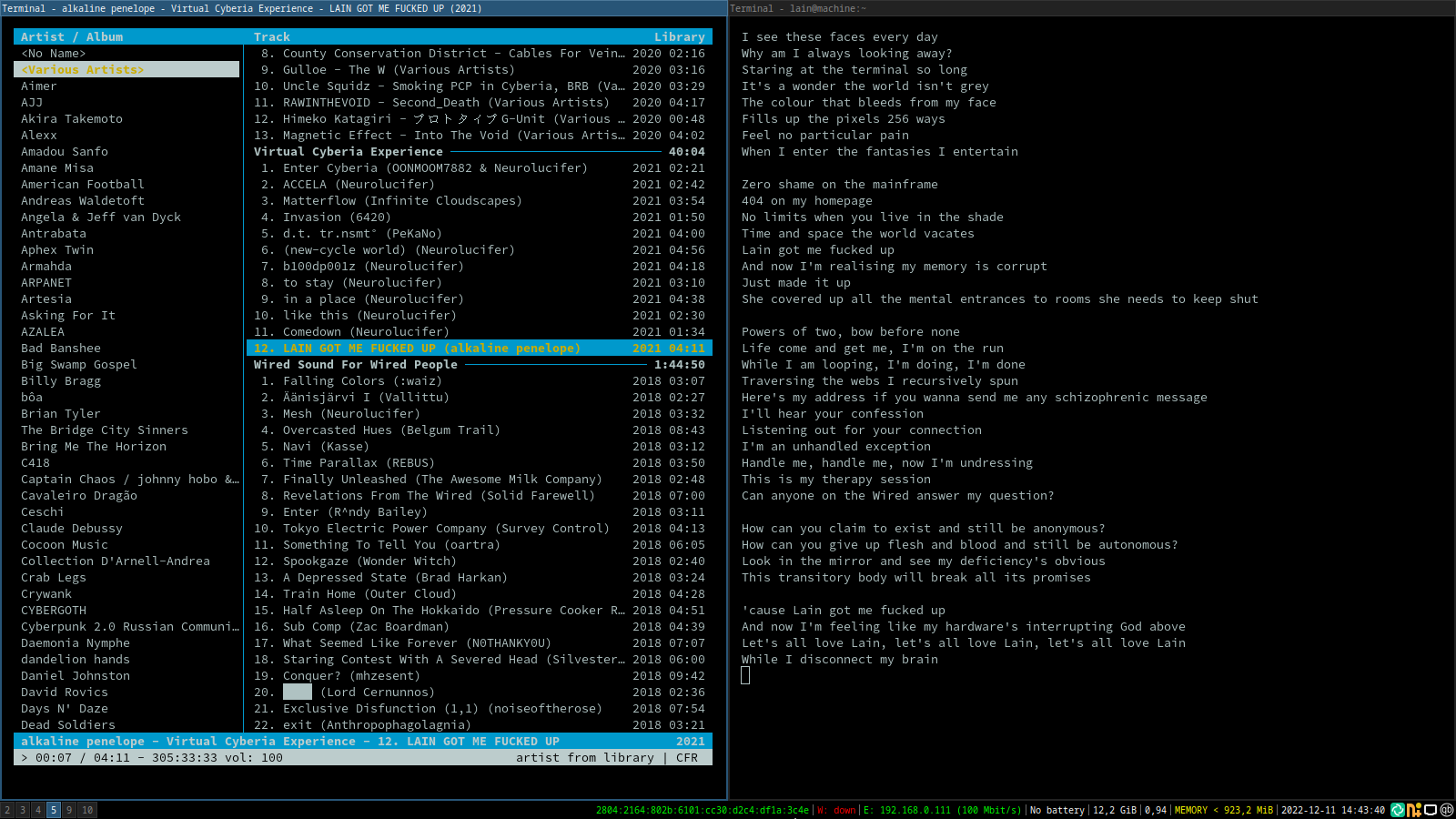Select track Magnetic Effect - Into The Void
Viewport: 1456px width, 819px height.
click(480, 135)
